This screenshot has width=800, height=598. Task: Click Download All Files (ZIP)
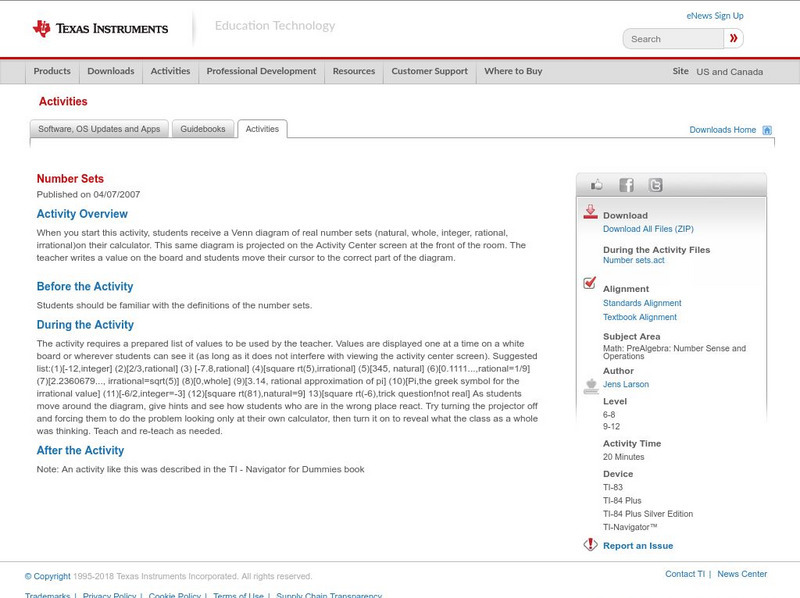click(x=648, y=229)
